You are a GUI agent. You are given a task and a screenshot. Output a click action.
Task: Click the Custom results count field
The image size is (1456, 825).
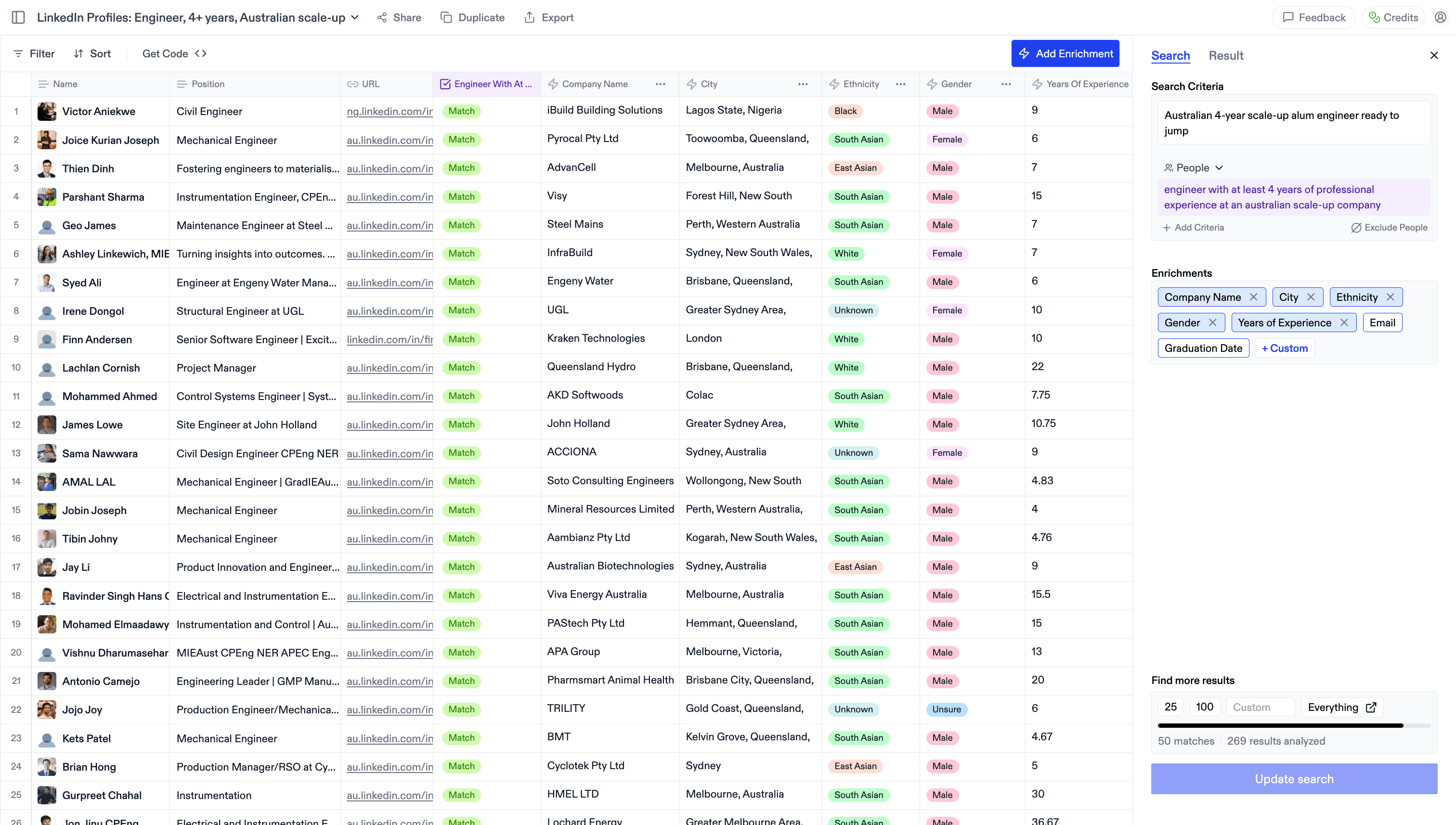click(1261, 707)
